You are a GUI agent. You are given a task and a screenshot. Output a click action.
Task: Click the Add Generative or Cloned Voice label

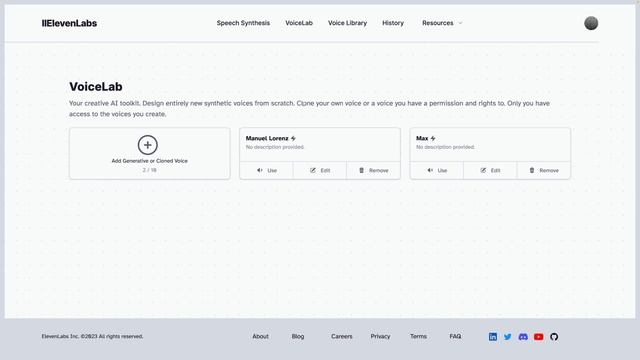coord(150,161)
